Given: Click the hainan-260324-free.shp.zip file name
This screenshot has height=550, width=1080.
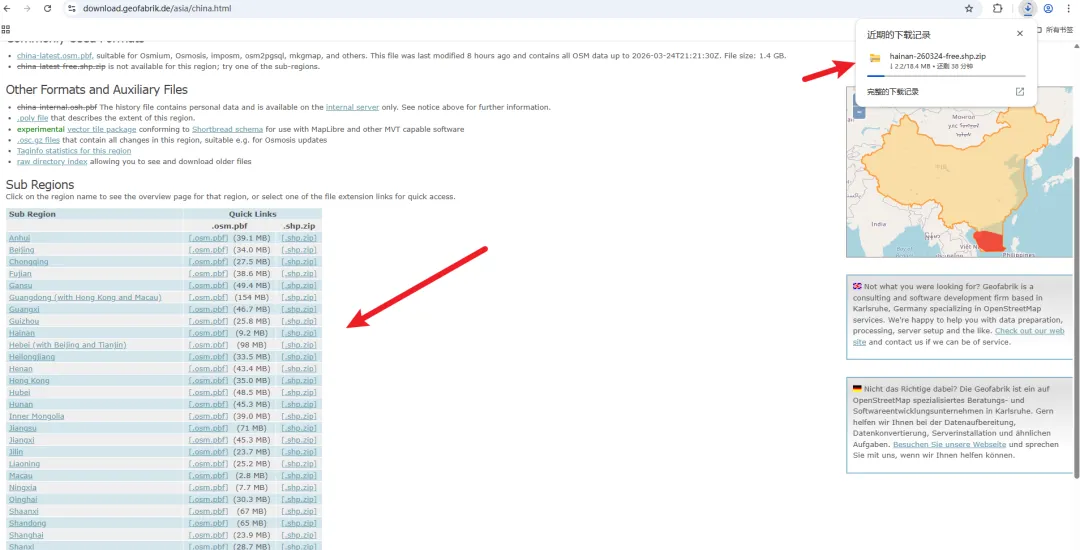Looking at the screenshot, I should (x=937, y=56).
